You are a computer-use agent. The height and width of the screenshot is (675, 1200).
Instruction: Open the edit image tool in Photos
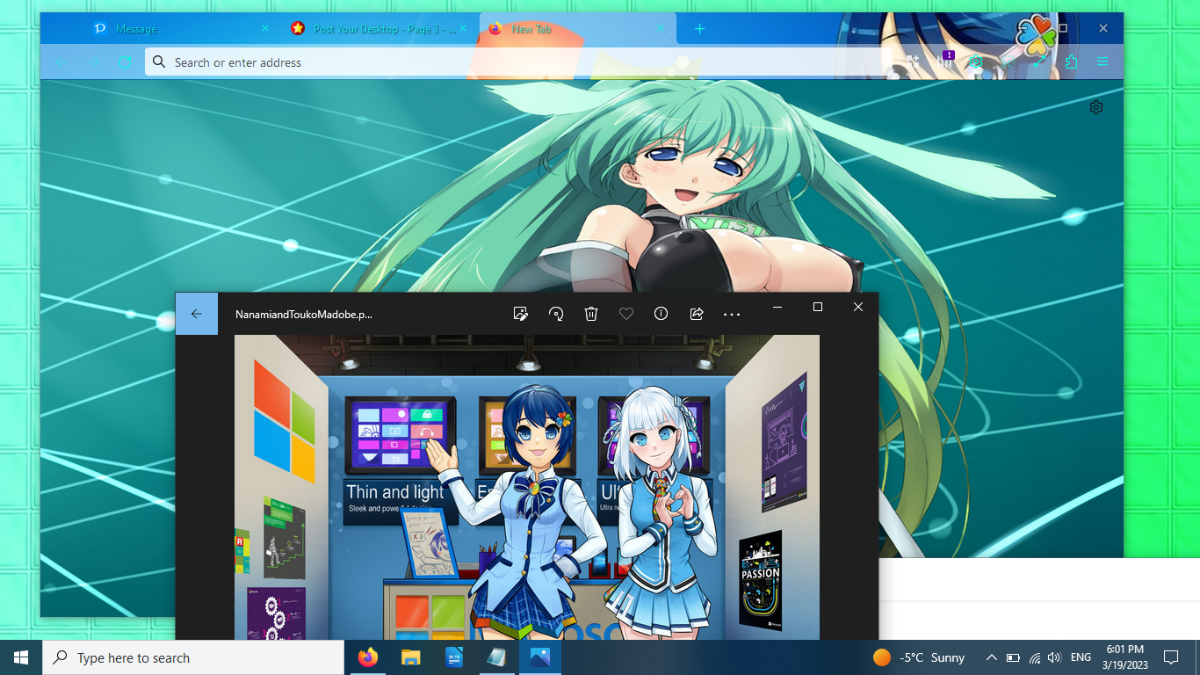tap(521, 314)
